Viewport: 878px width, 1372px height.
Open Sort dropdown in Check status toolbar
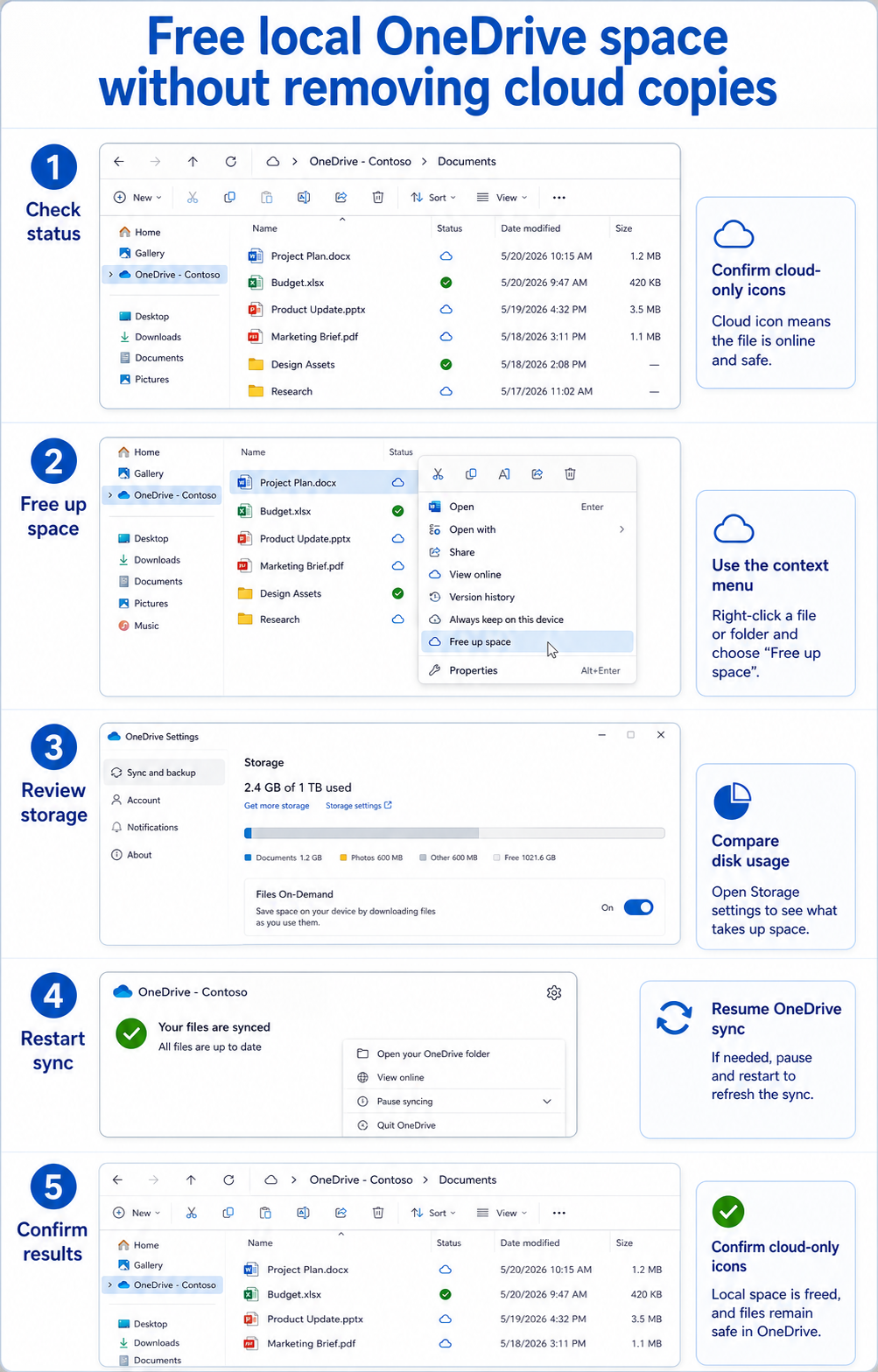(433, 198)
